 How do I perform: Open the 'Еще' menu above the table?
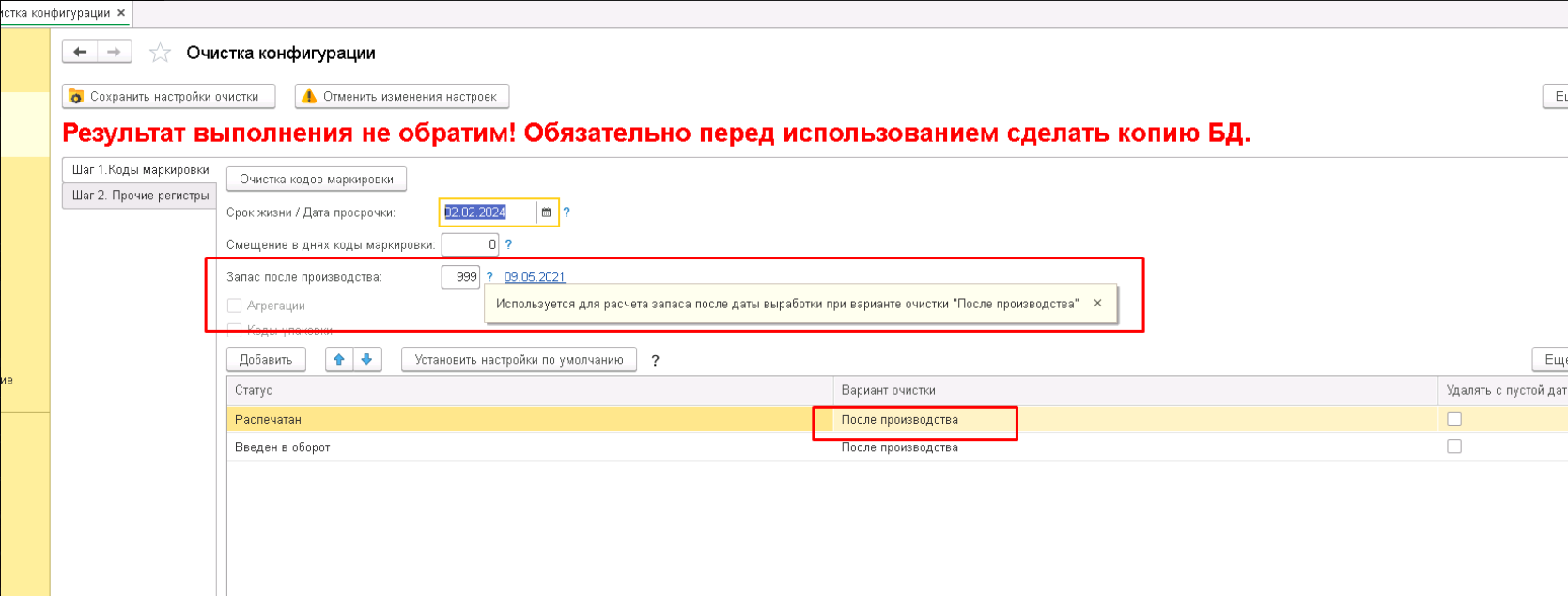coord(1551,360)
